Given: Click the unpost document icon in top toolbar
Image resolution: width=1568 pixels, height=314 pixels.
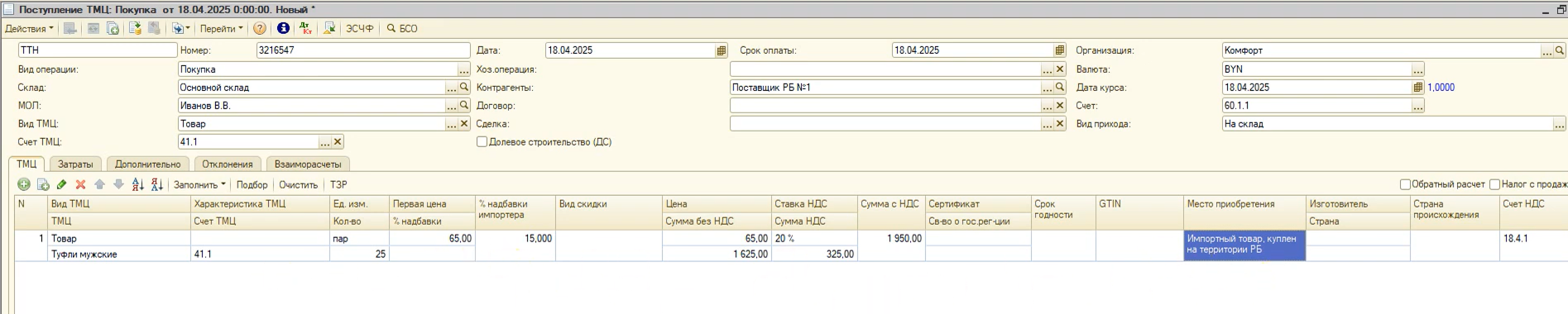Looking at the screenshot, I should [x=155, y=28].
